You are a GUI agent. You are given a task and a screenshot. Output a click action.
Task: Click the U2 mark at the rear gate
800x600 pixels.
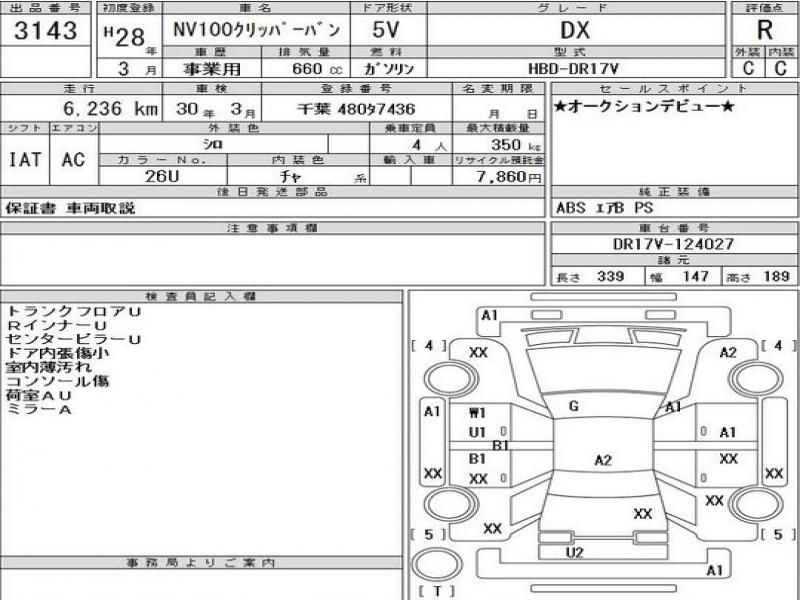pyautogui.click(x=575, y=553)
